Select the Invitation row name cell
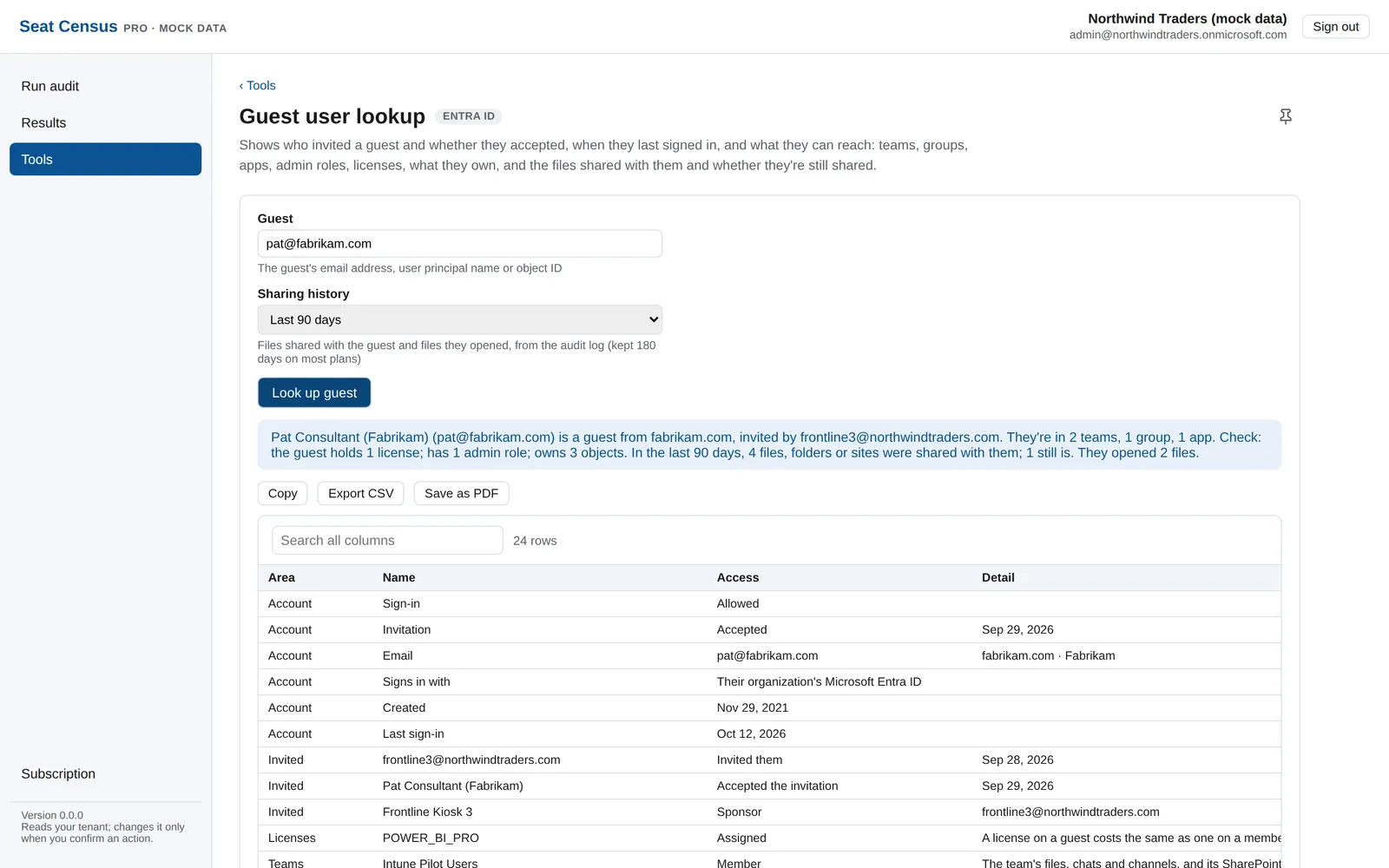This screenshot has height=868, width=1389. [x=406, y=629]
